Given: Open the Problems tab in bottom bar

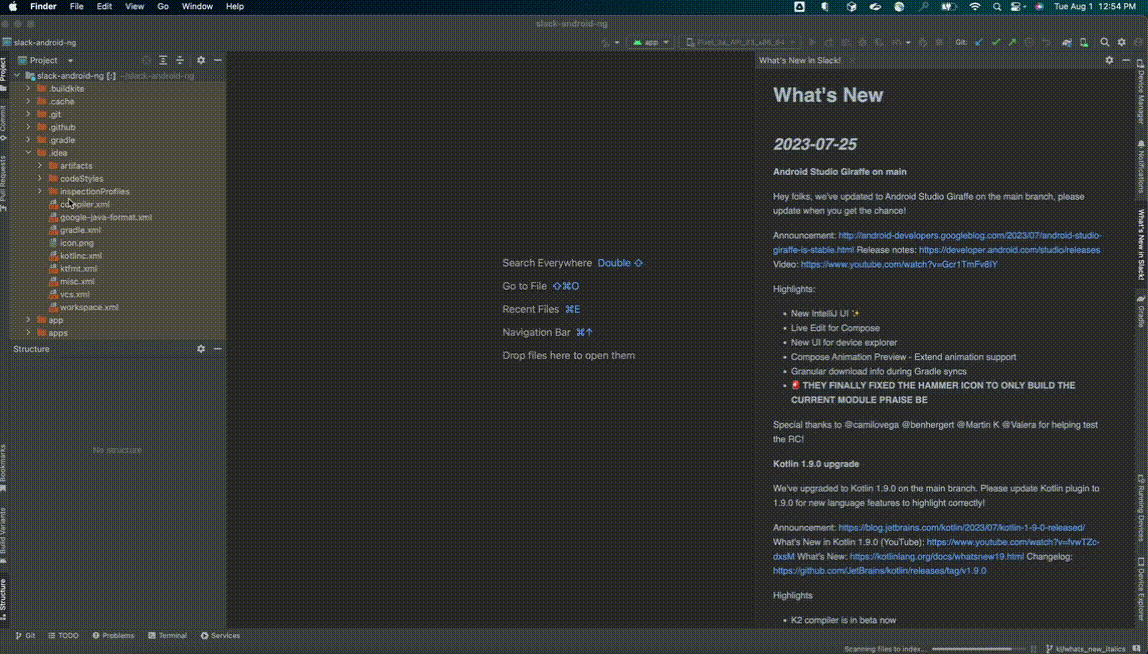Looking at the screenshot, I should click(x=113, y=636).
